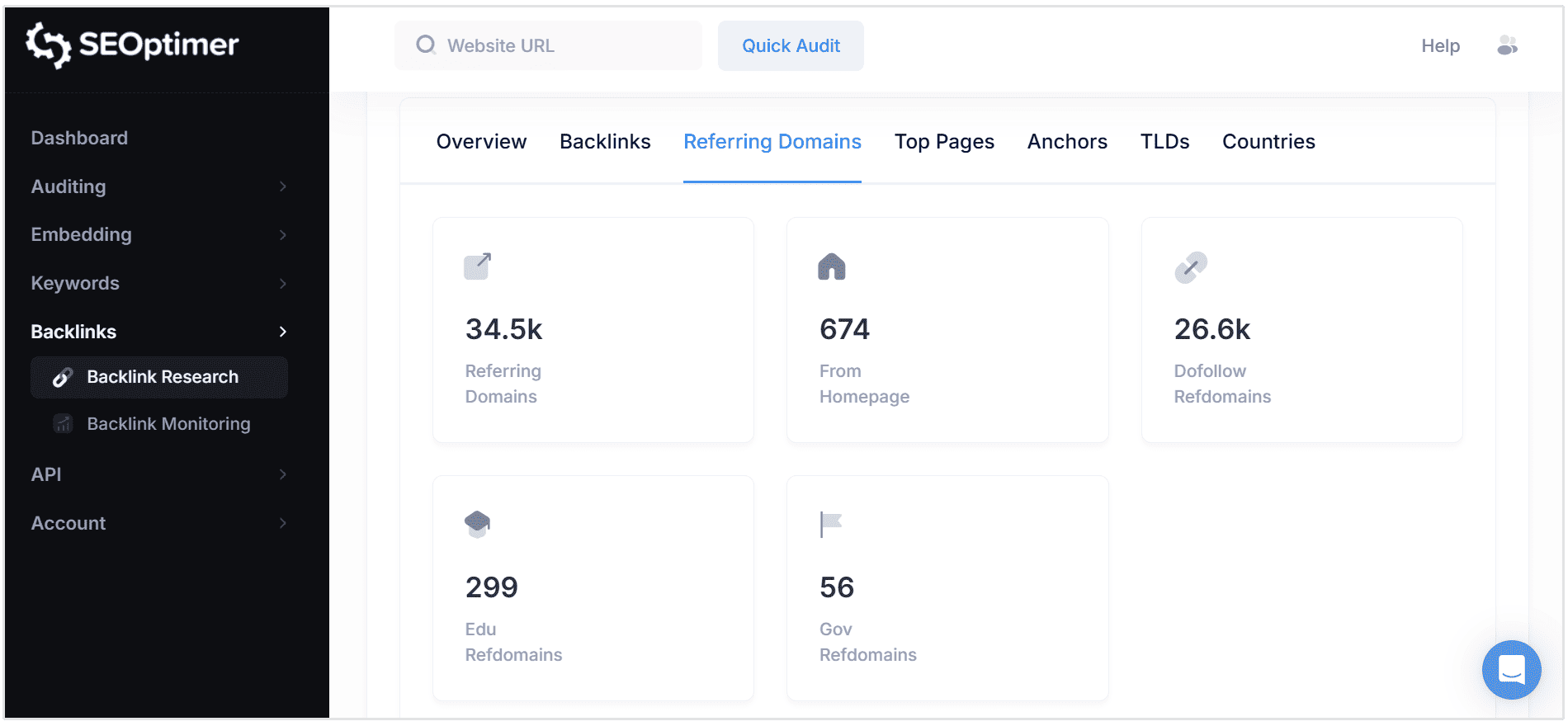Click the Keywords sidebar label
The height and width of the screenshot is (726, 1568).
(75, 284)
